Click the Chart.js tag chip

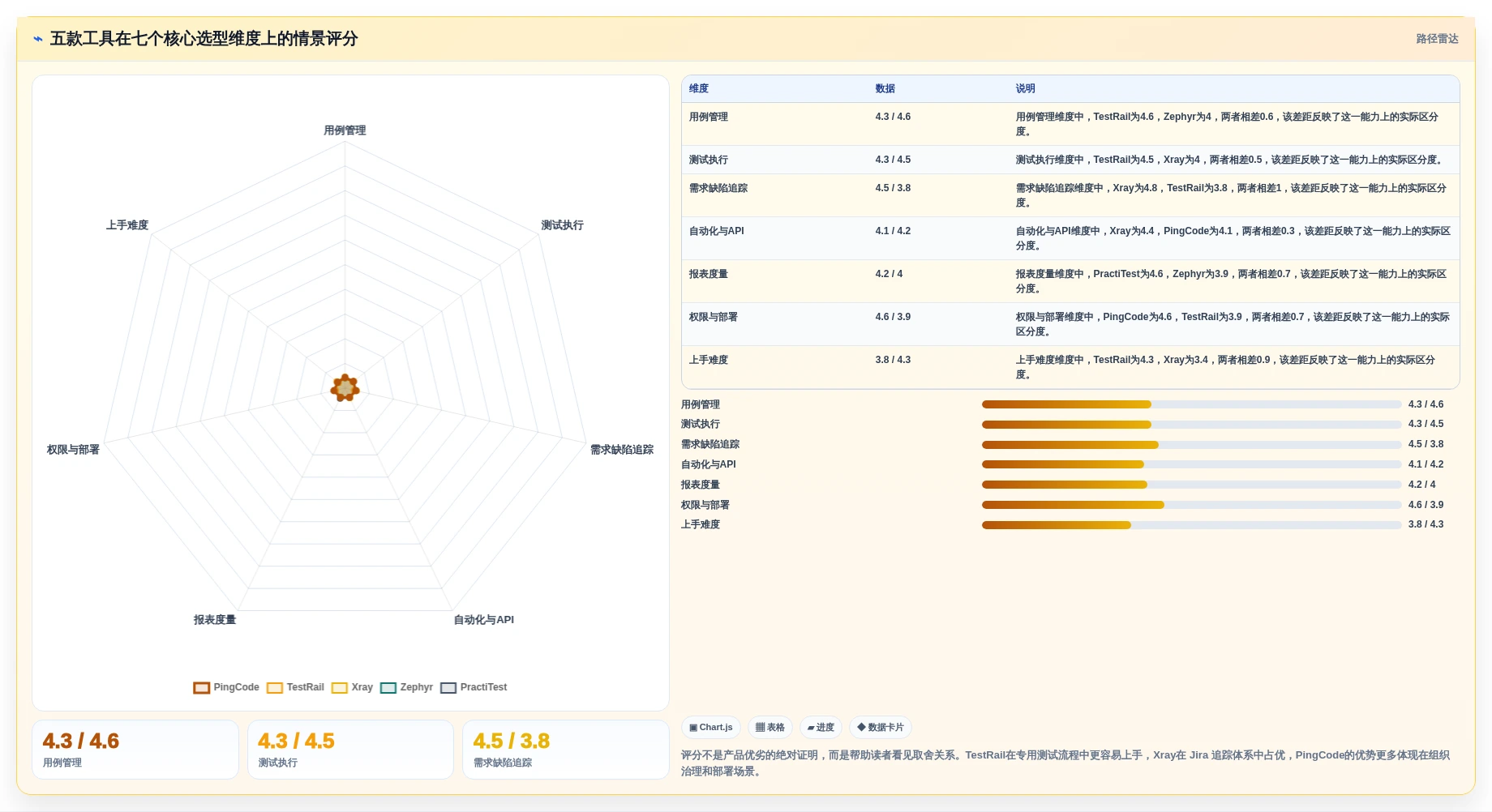click(x=711, y=728)
